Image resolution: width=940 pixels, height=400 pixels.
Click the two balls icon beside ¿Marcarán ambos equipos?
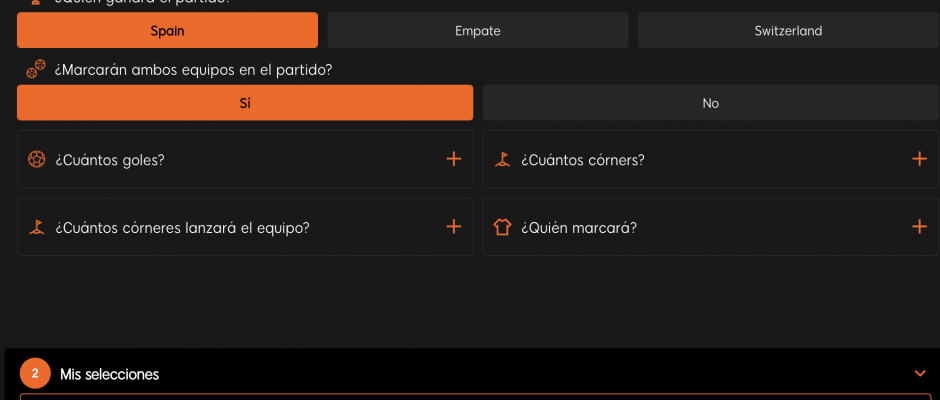click(35, 69)
